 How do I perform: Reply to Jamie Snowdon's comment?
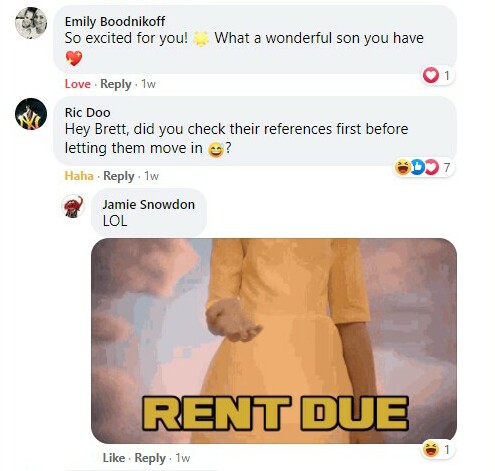150,458
